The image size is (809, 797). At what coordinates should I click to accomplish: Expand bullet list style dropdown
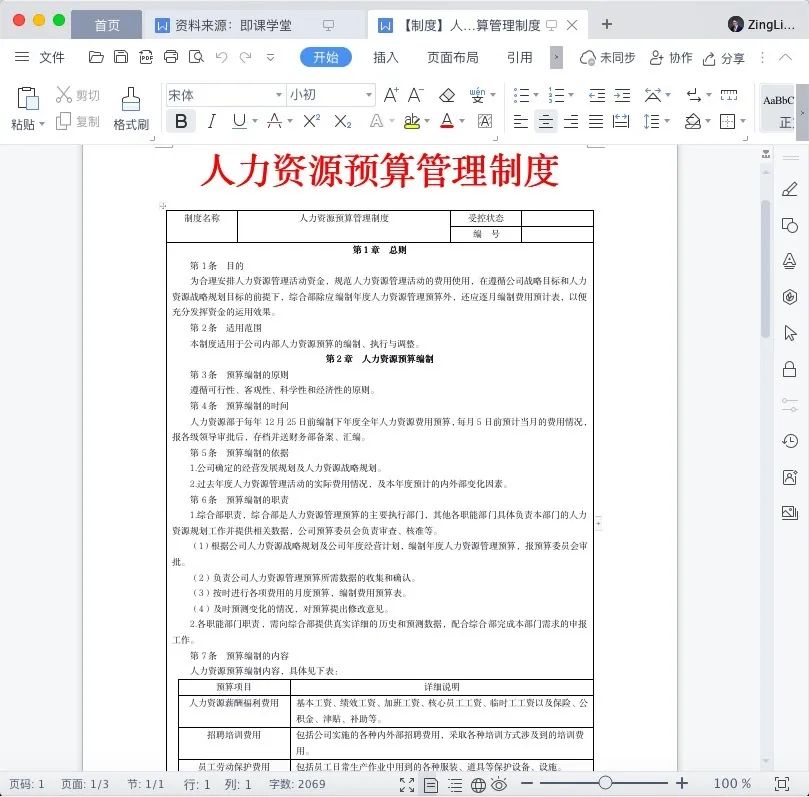tap(536, 95)
